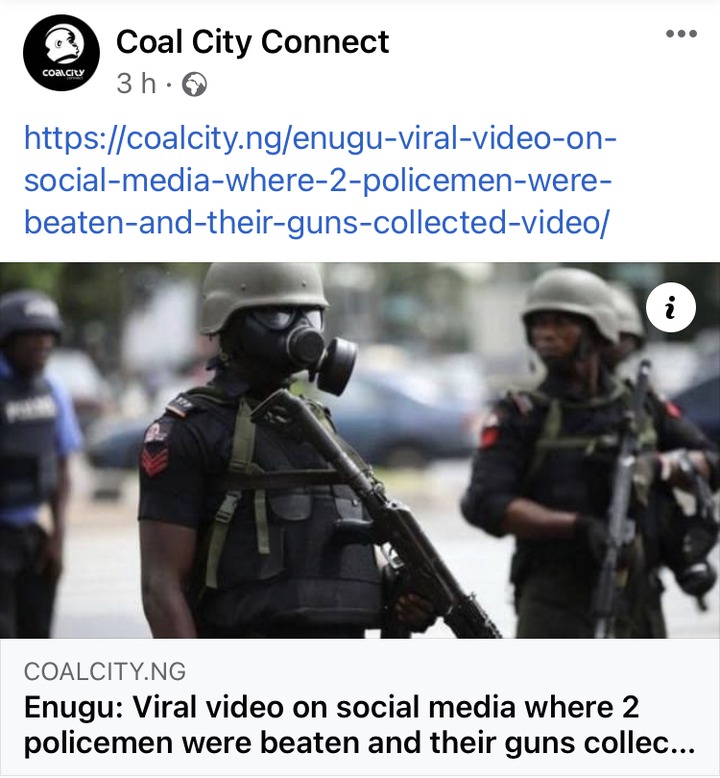Click the globe public audience icon
720x778 pixels.
(195, 84)
